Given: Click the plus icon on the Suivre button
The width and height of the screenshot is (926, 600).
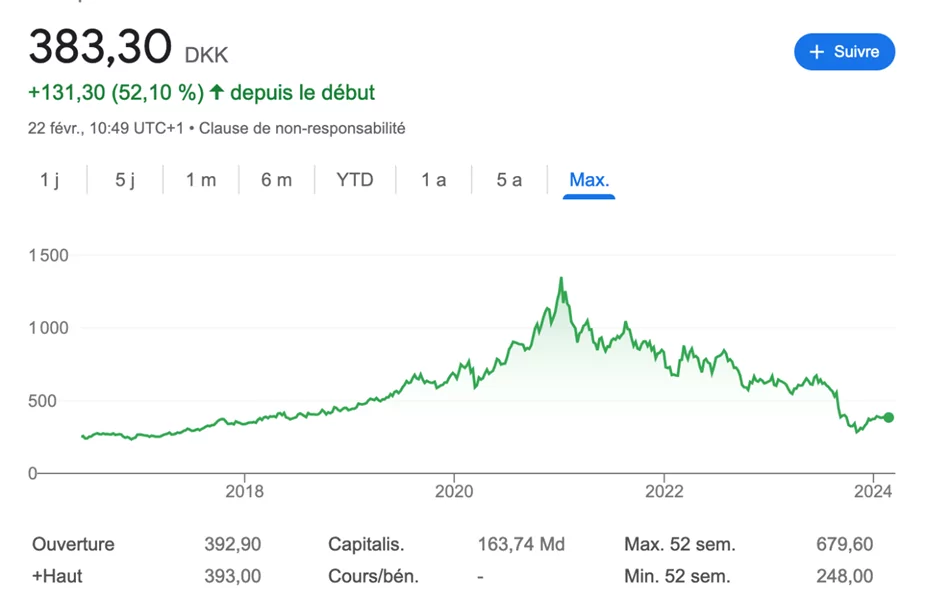Looking at the screenshot, I should click(816, 52).
